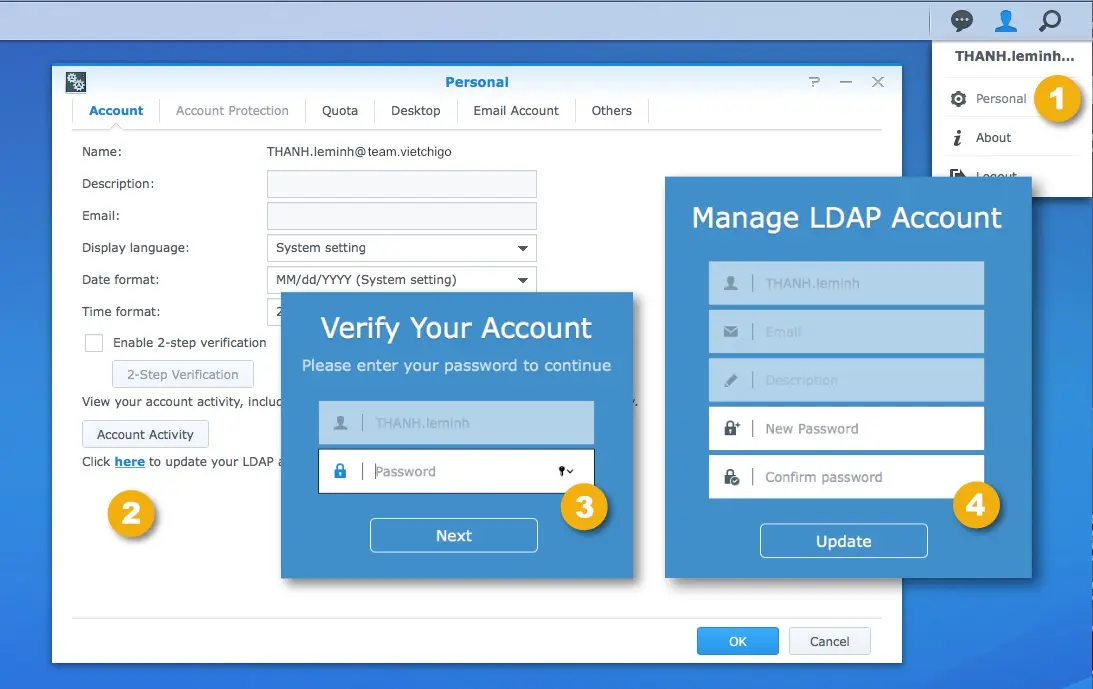Select About in user menu

click(993, 138)
